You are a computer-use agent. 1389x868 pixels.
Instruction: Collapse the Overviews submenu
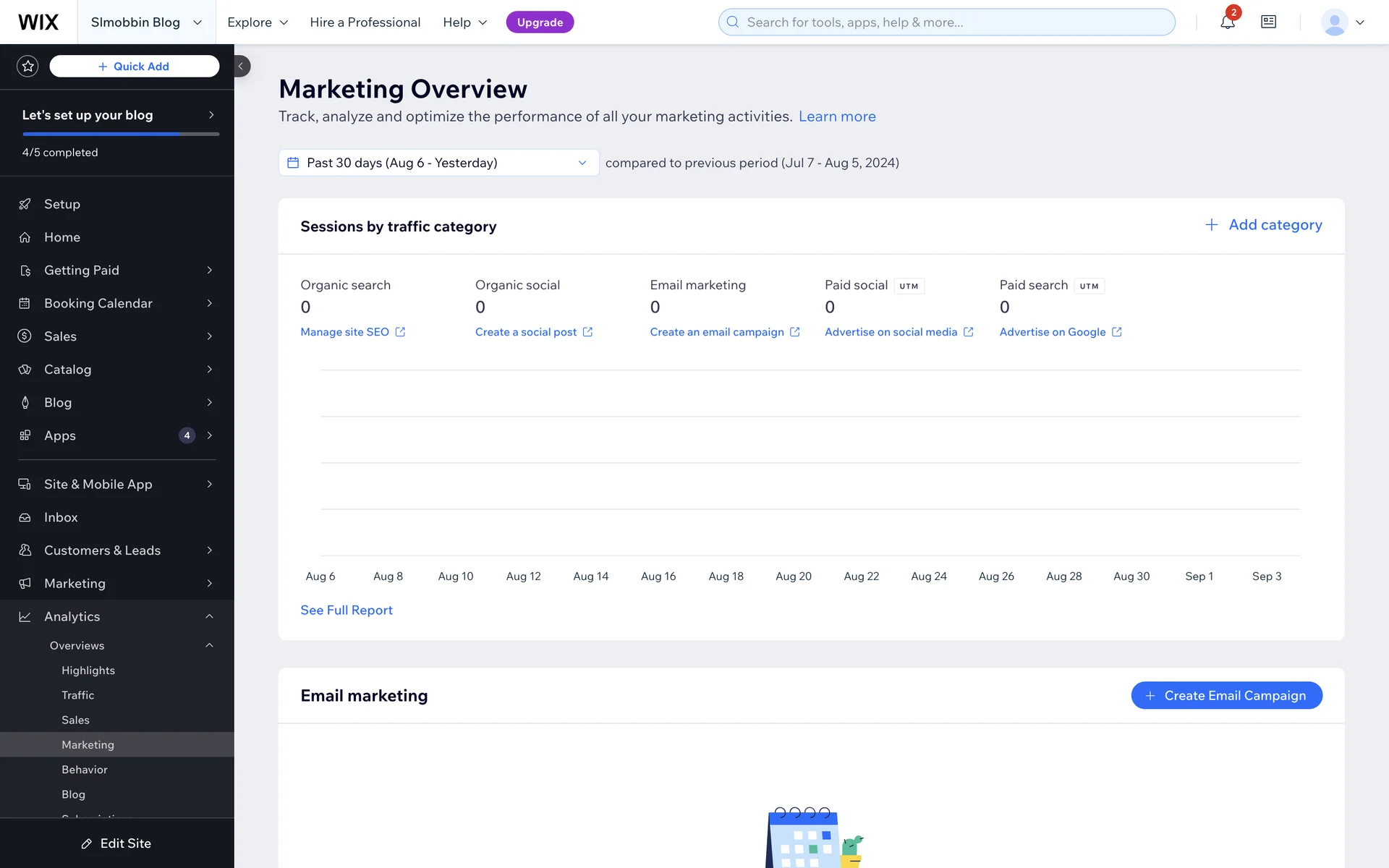coord(209,645)
